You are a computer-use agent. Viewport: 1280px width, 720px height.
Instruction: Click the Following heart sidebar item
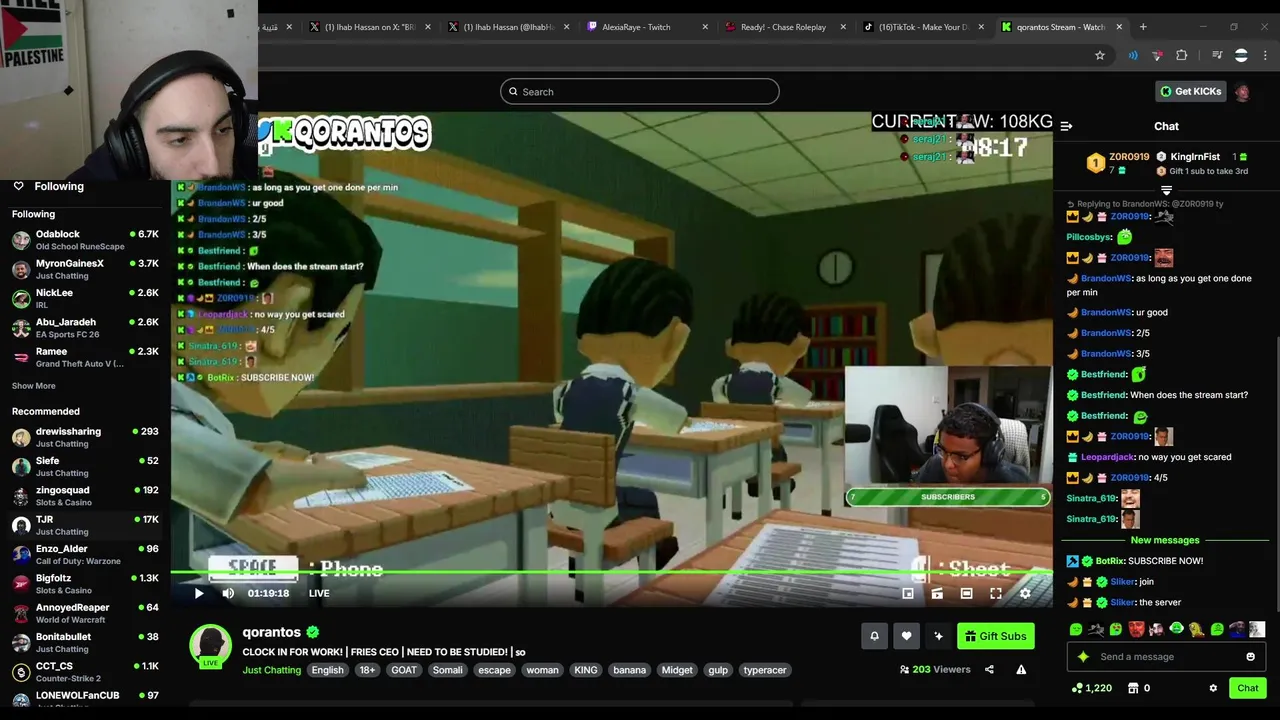pyautogui.click(x=48, y=186)
